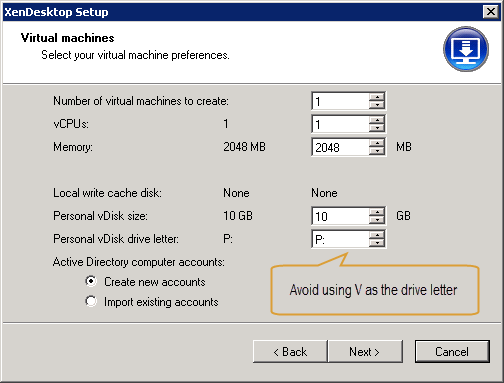Cancel the XenDesktop Setup wizard

tap(452, 351)
